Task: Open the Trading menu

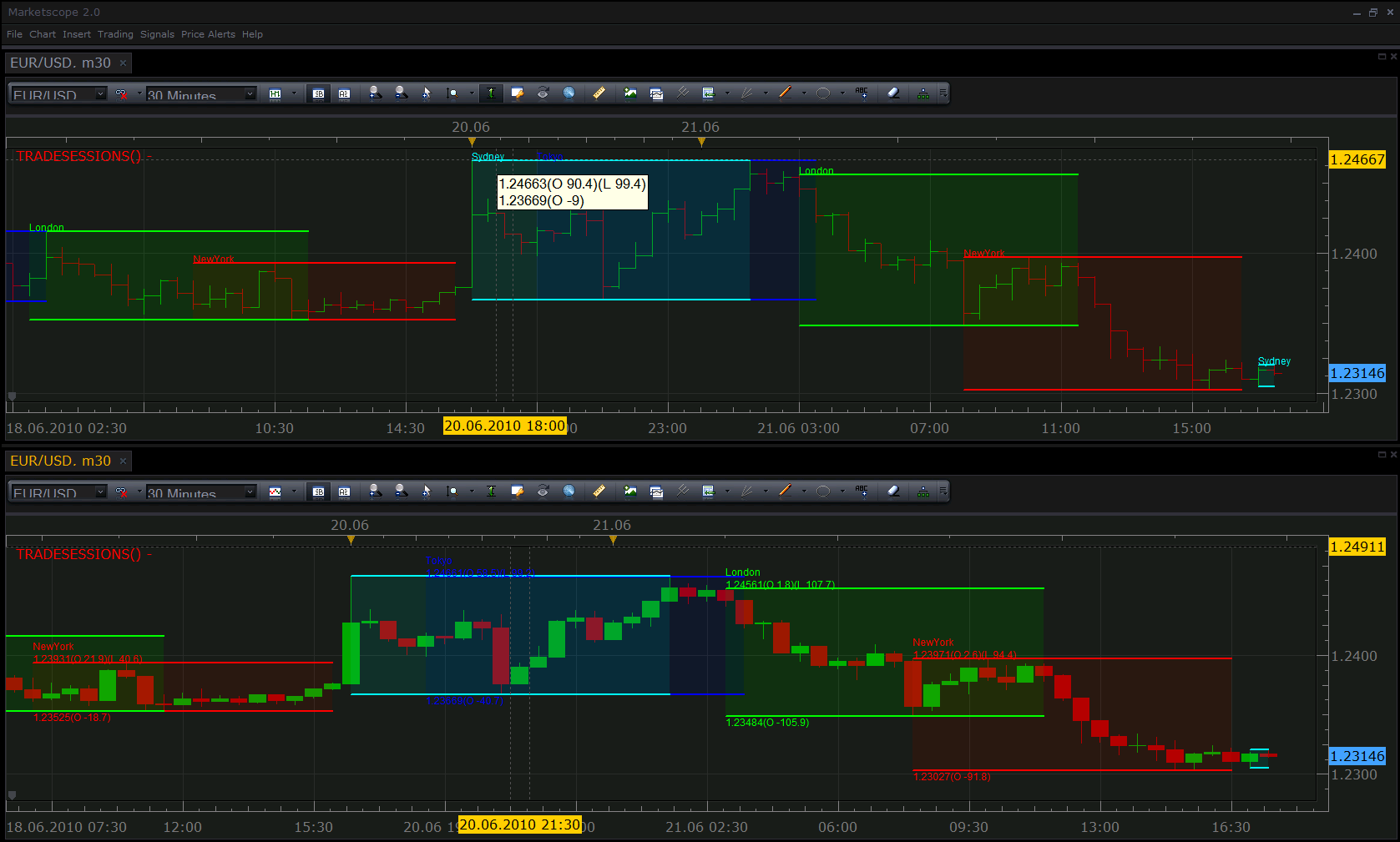Action: coord(115,34)
